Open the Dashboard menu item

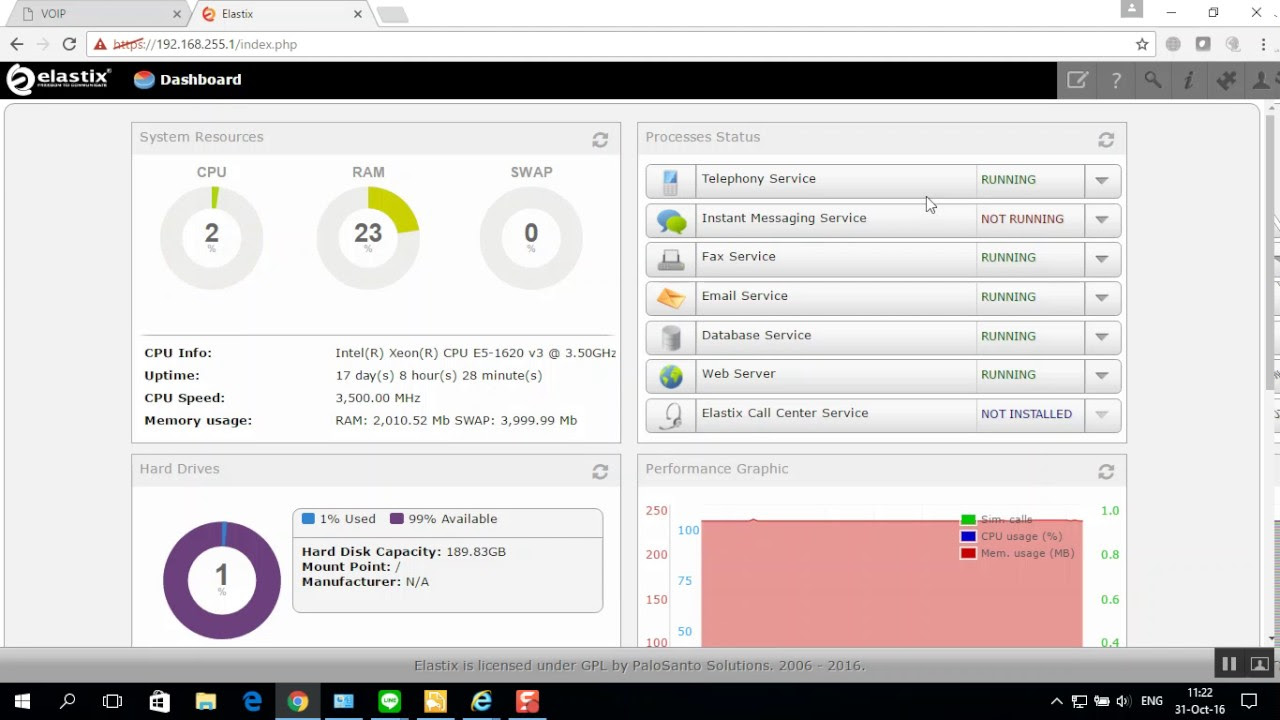tap(188, 80)
